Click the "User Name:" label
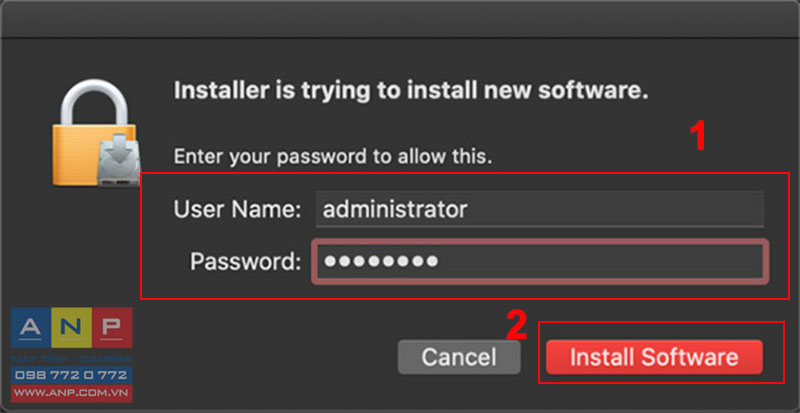The width and height of the screenshot is (800, 413). pyautogui.click(x=237, y=209)
